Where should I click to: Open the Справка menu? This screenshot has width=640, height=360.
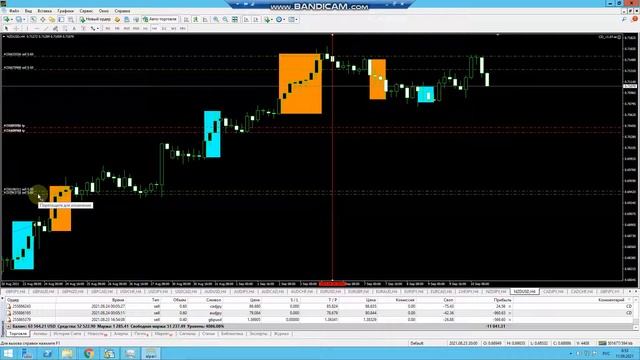coord(122,11)
